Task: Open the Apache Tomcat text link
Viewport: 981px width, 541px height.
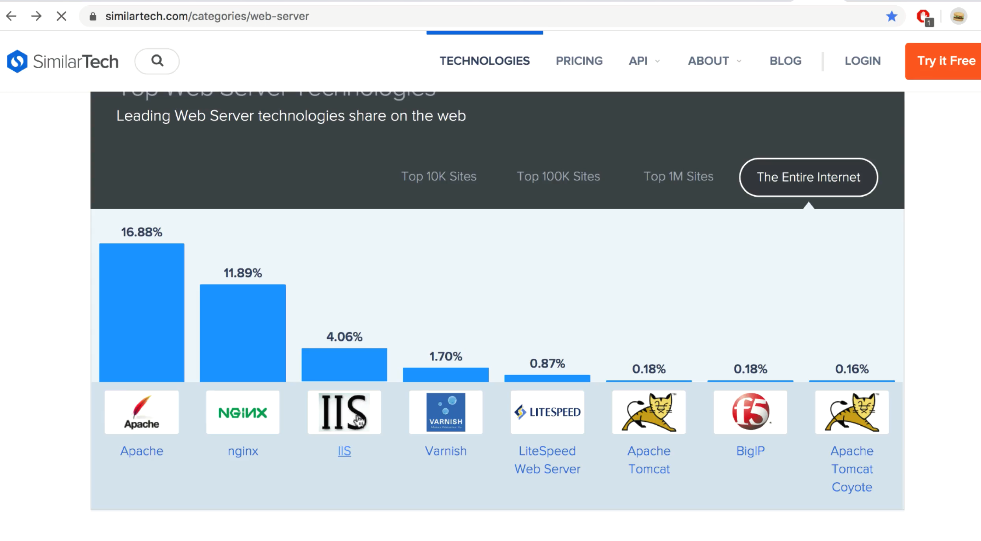Action: pos(649,460)
